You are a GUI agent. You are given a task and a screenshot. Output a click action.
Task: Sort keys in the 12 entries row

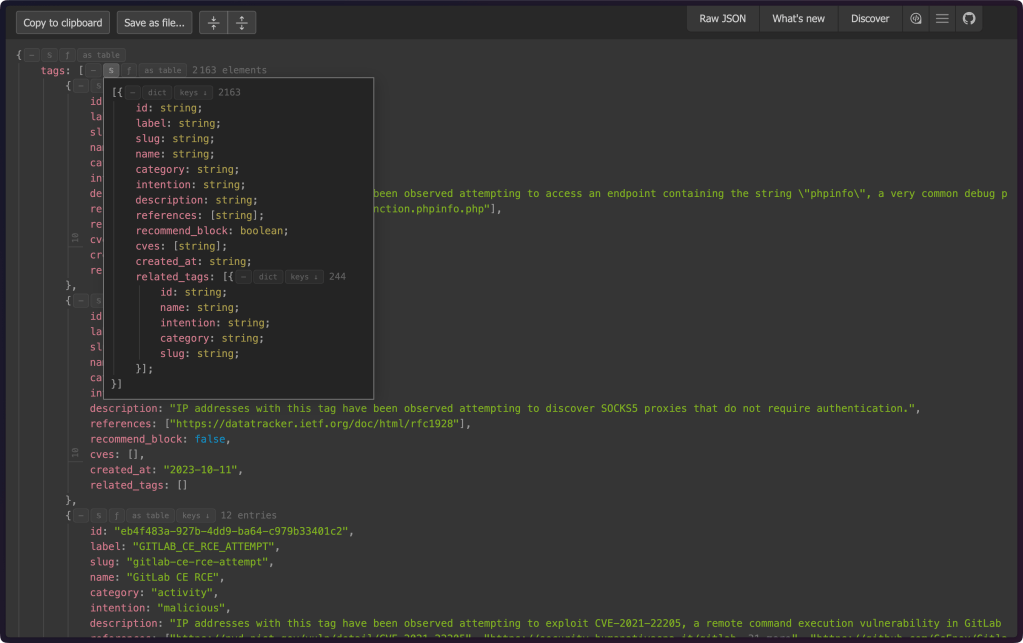(196, 516)
